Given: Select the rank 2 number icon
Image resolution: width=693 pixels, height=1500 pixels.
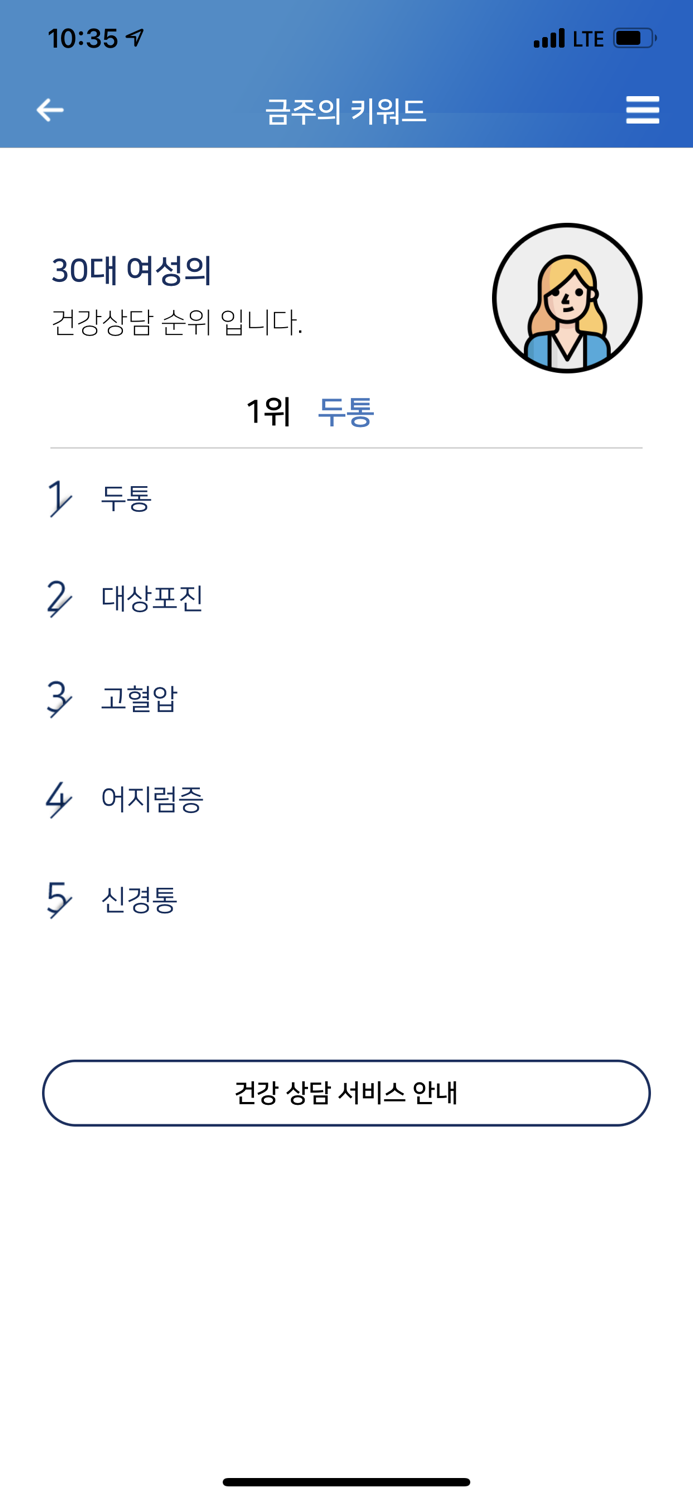Looking at the screenshot, I should coord(58,598).
